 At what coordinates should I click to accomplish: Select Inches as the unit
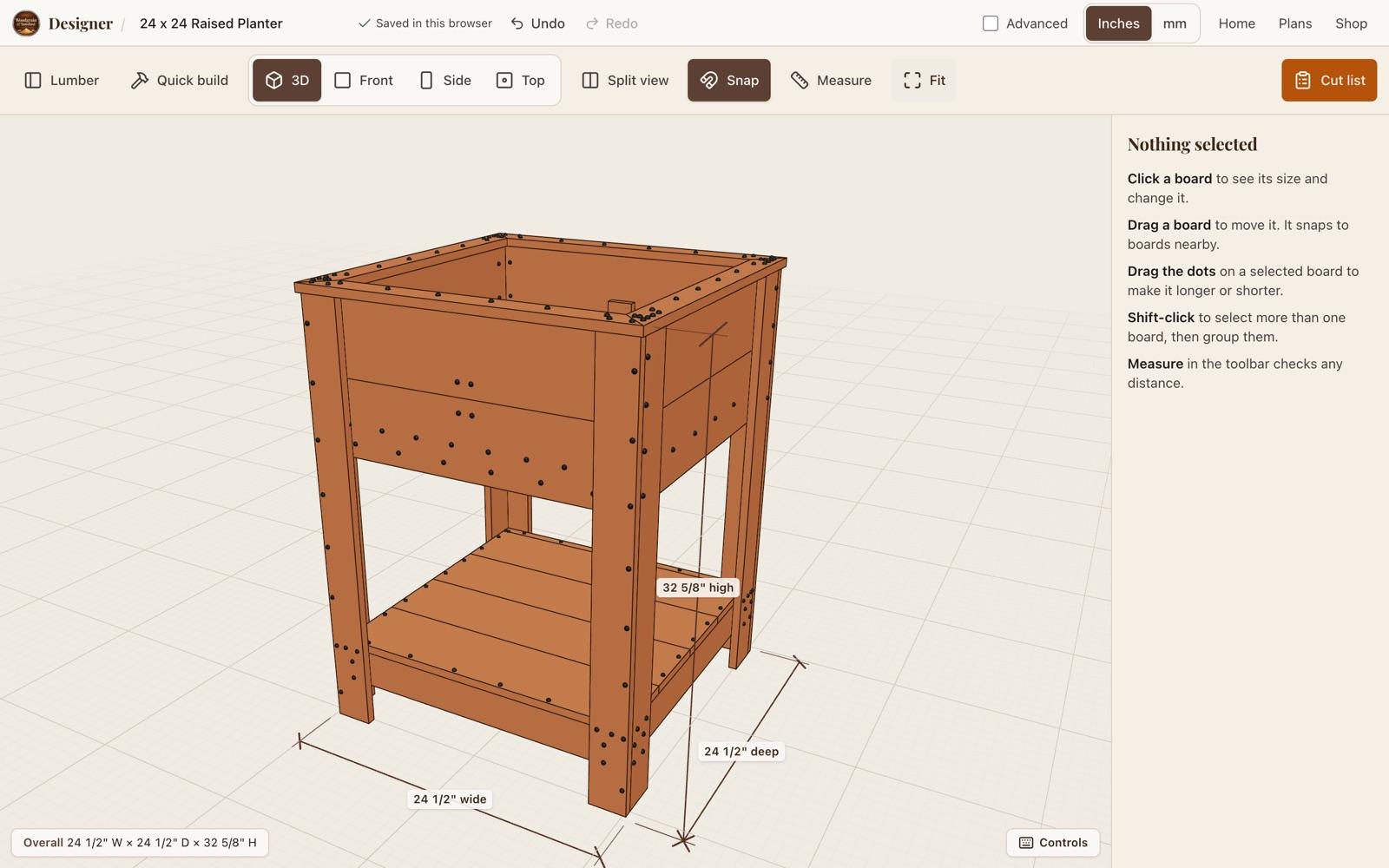[1118, 23]
